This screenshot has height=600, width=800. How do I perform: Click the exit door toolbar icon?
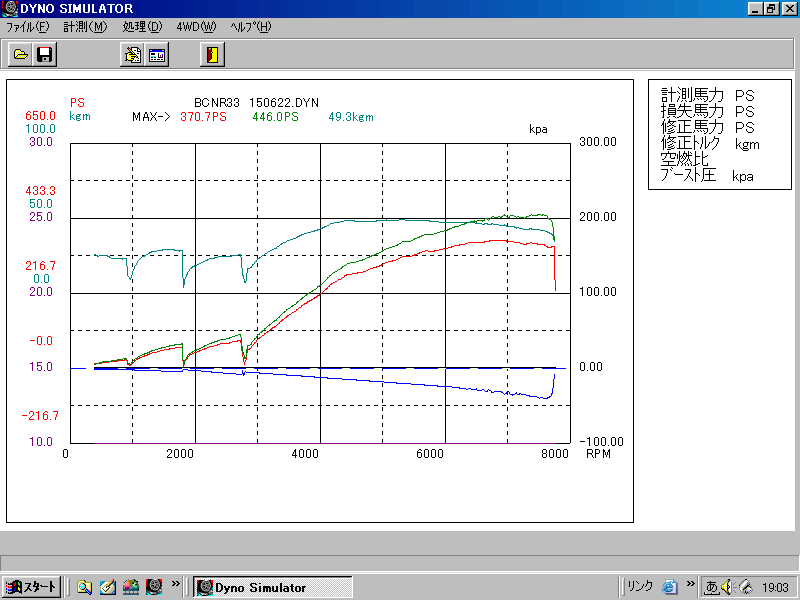(x=212, y=55)
